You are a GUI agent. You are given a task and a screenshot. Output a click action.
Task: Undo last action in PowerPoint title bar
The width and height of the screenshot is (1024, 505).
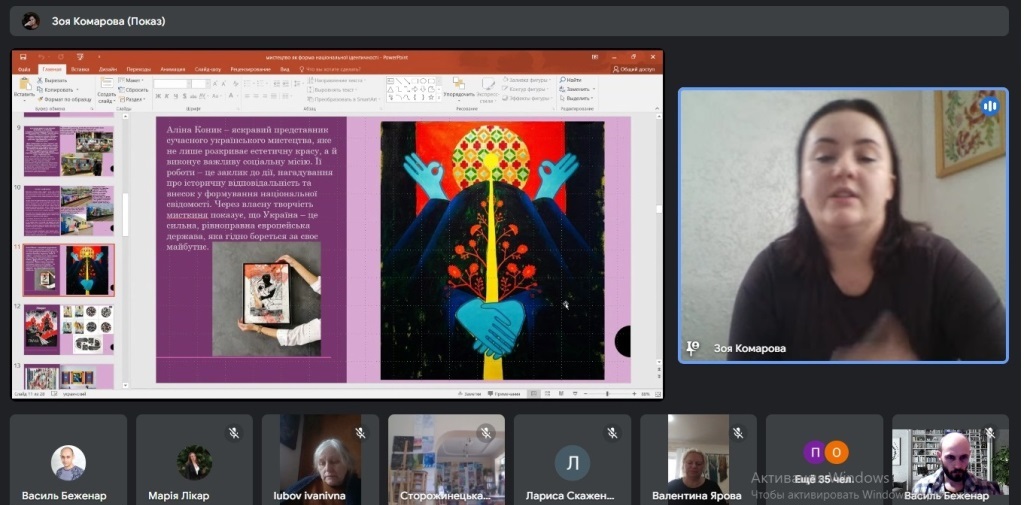(x=41, y=57)
